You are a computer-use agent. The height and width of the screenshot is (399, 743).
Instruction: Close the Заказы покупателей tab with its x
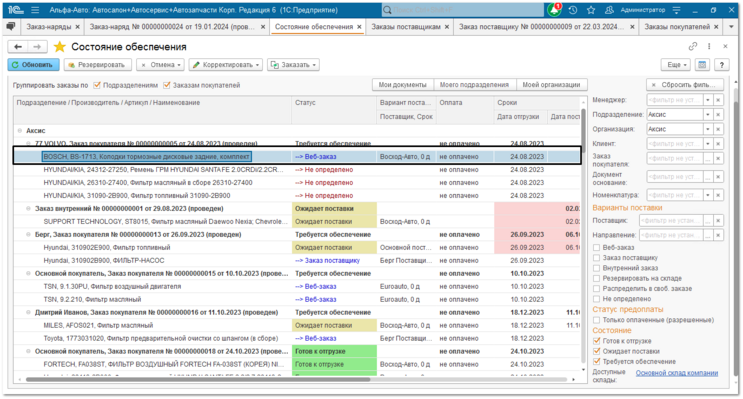[x=716, y=27]
